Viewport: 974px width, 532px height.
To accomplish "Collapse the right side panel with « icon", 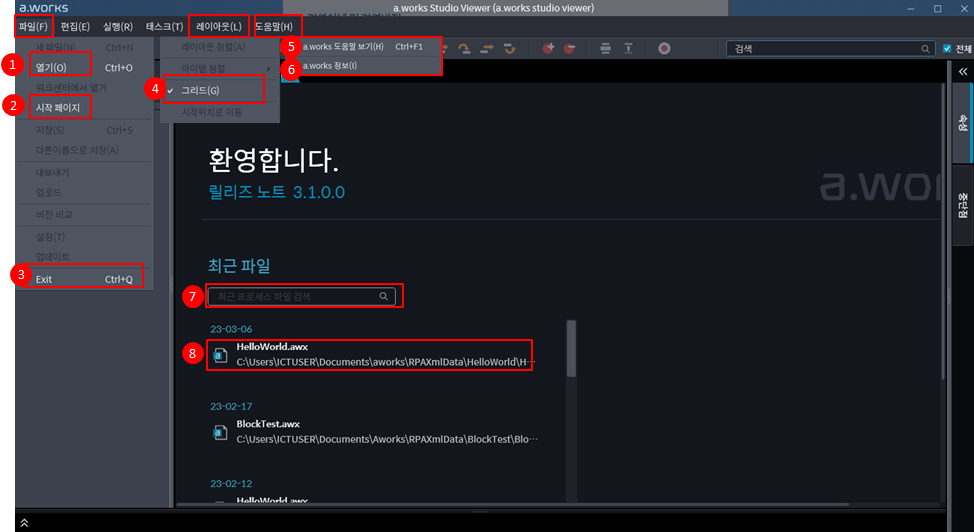I will point(962,71).
